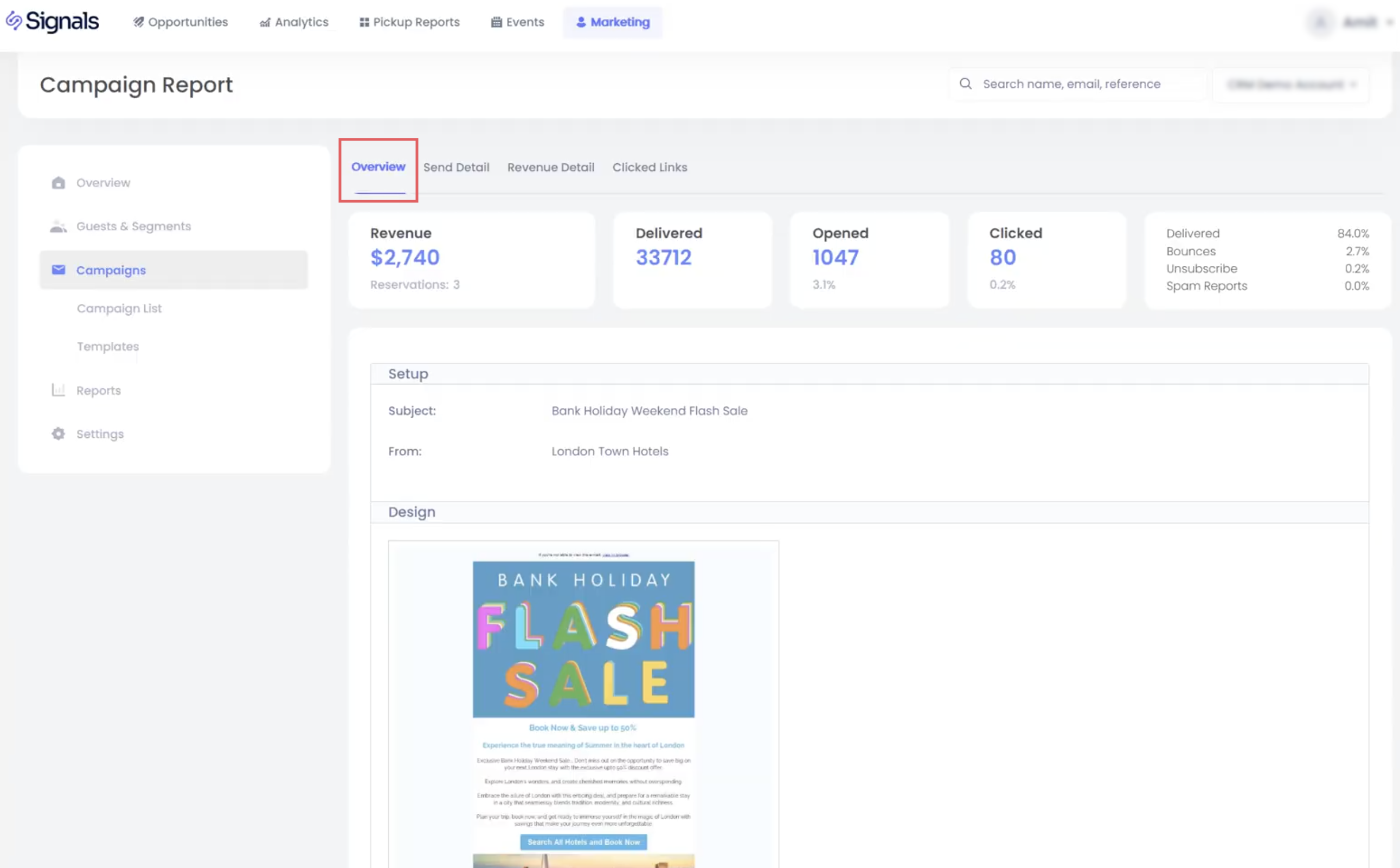
Task: Go to Templates in sidebar
Action: 108,346
